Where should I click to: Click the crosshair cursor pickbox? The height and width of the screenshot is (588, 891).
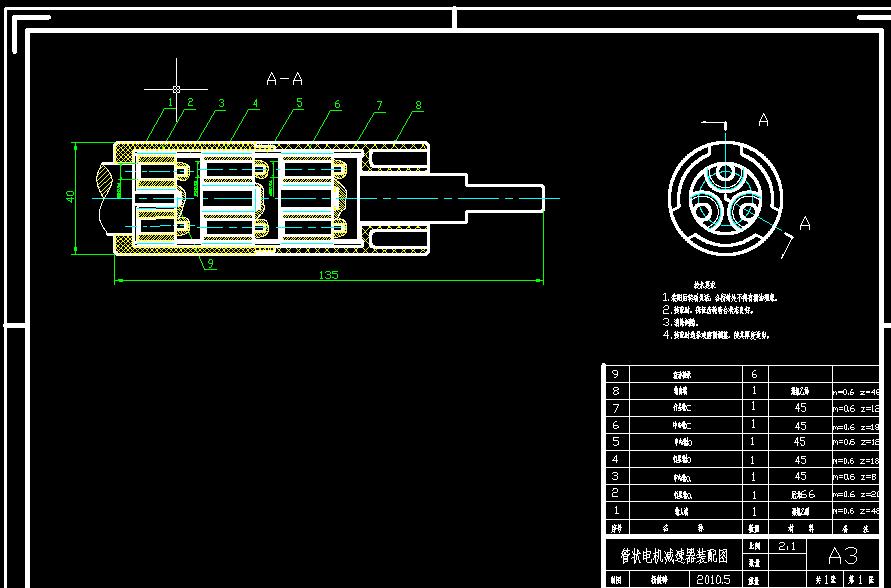[x=176, y=89]
